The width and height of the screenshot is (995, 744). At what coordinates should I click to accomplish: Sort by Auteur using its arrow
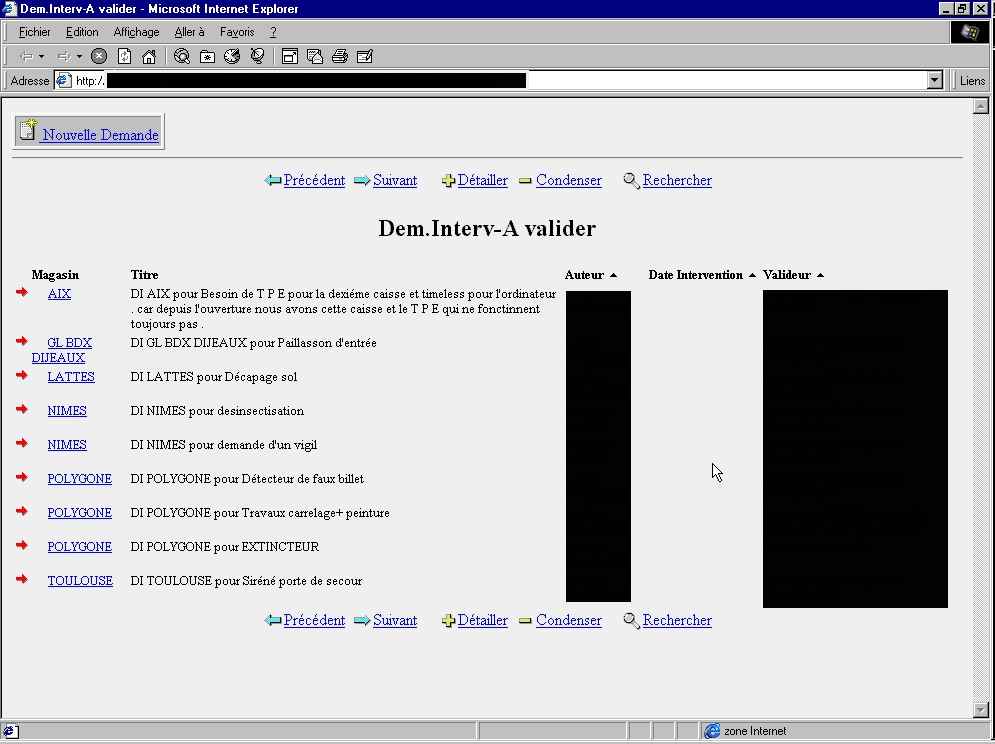pos(613,276)
